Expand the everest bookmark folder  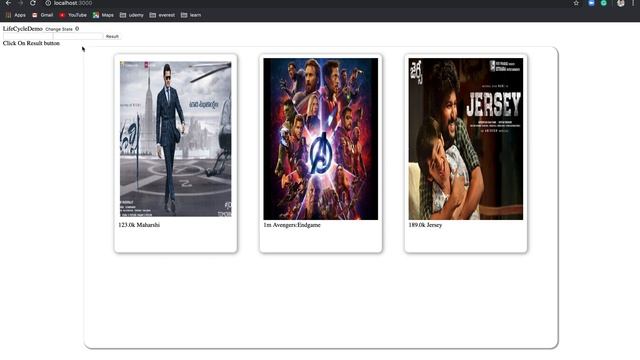point(162,15)
